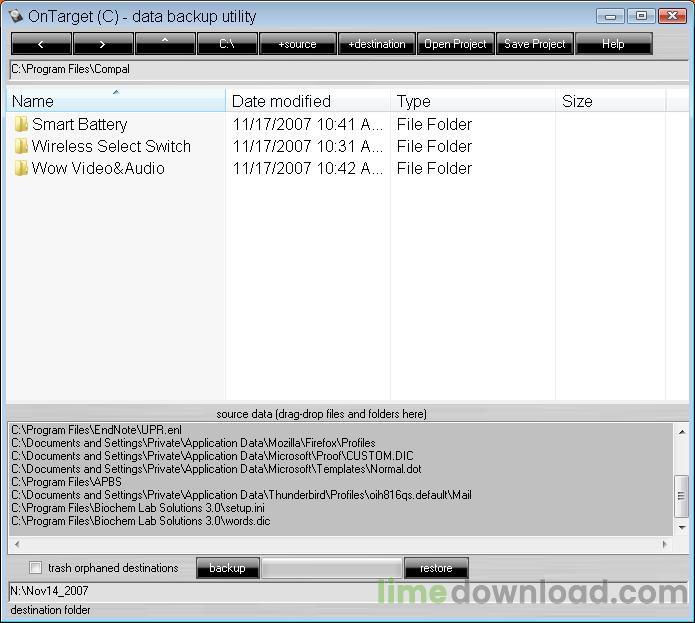This screenshot has width=695, height=623.
Task: Select the Wireless Select Switch folder icon
Action: click(21, 146)
